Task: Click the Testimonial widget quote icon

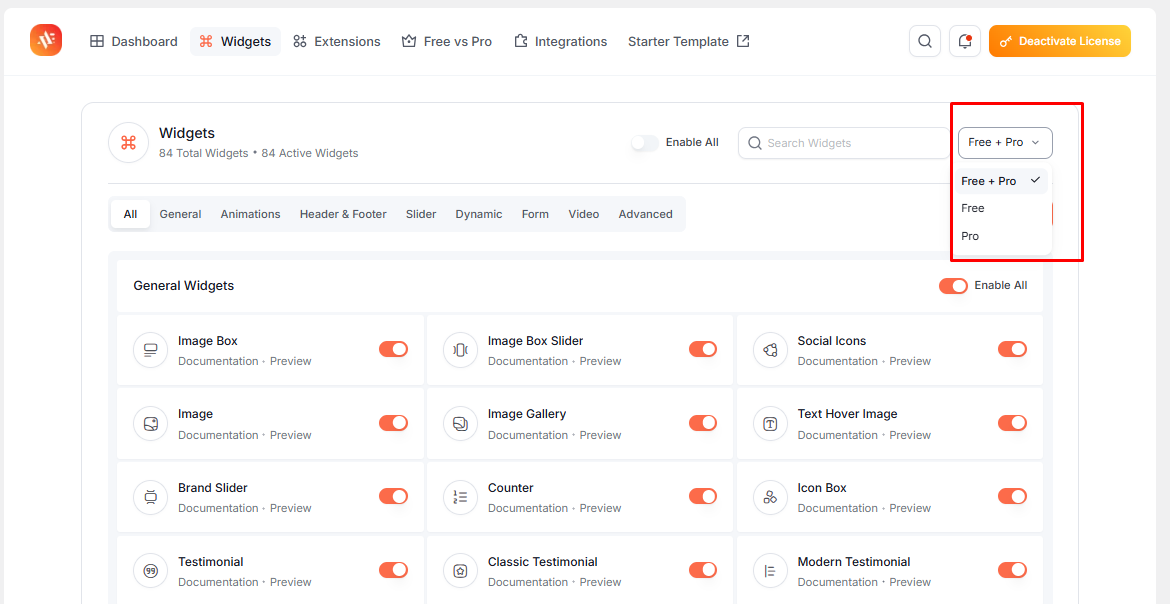Action: [x=151, y=570]
